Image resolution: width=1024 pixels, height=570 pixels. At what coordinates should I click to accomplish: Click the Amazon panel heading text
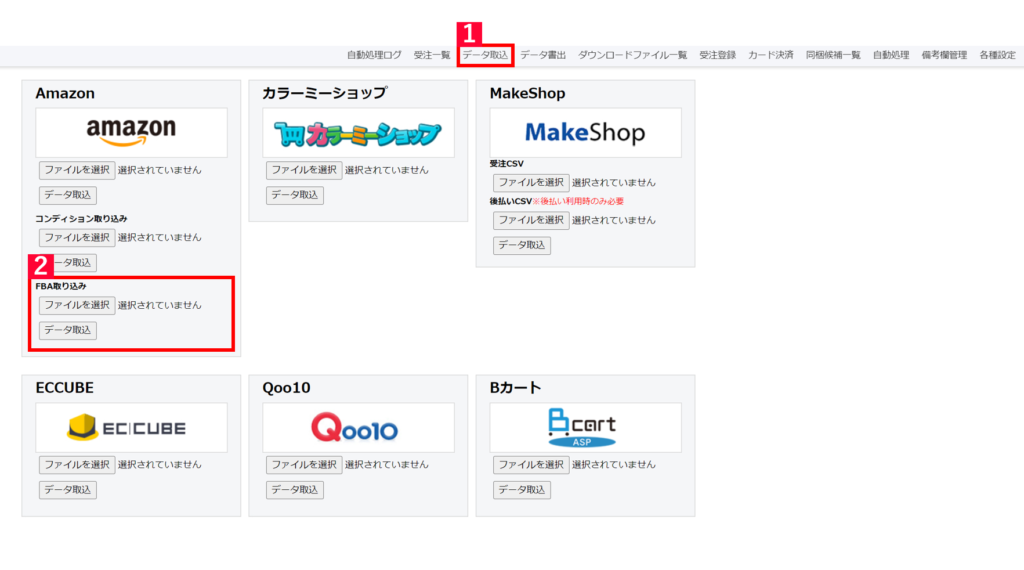point(65,93)
